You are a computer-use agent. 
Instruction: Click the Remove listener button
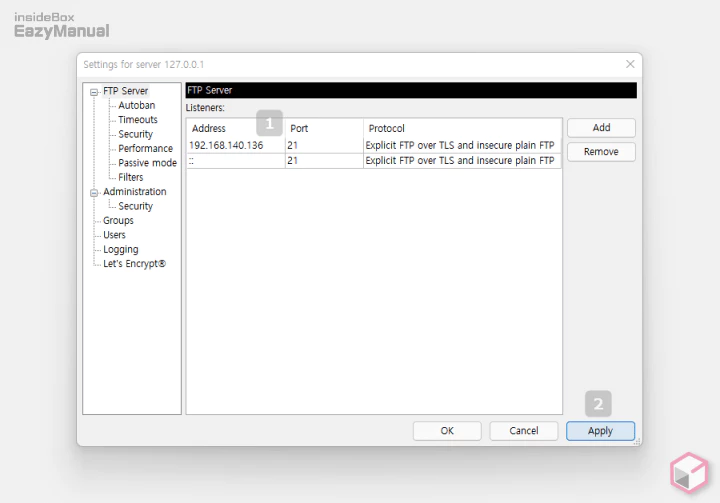[601, 152]
